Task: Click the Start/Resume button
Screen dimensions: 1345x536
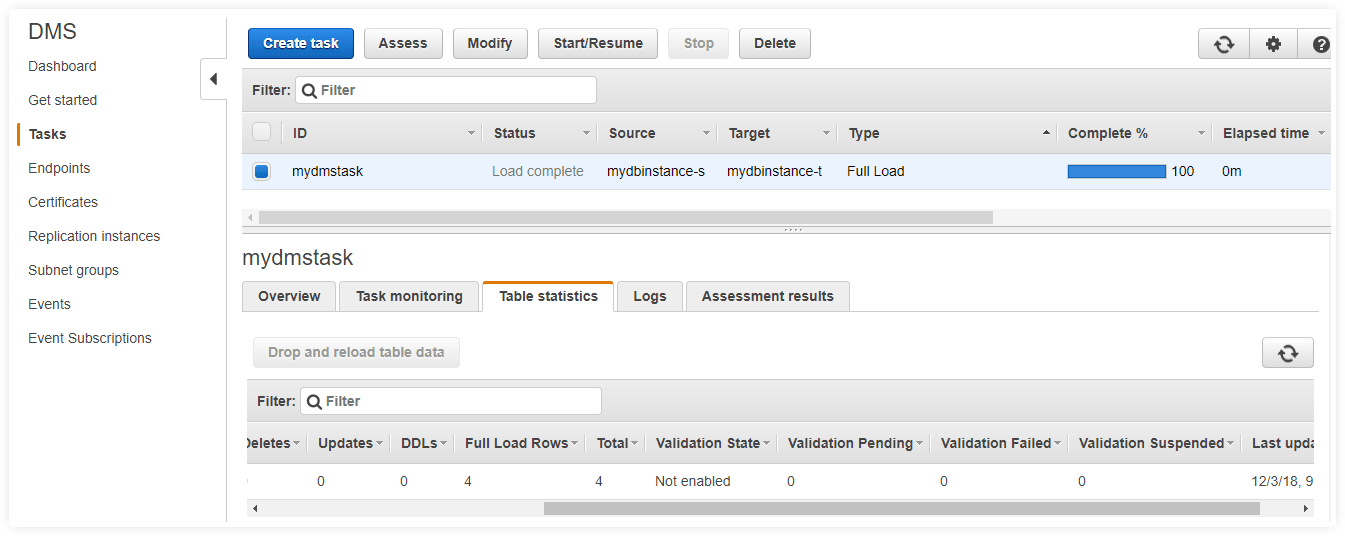Action: [598, 44]
